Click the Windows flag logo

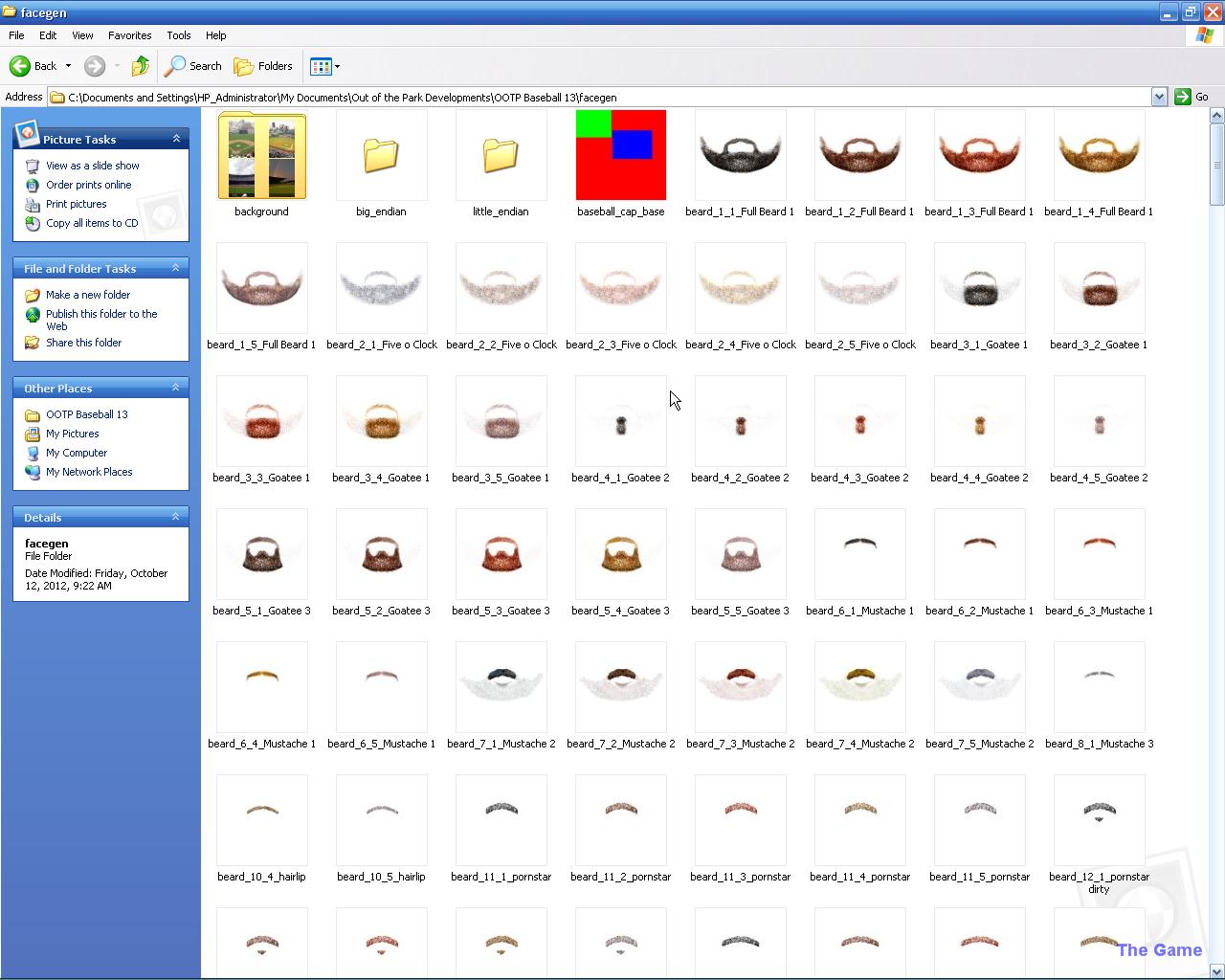1205,35
